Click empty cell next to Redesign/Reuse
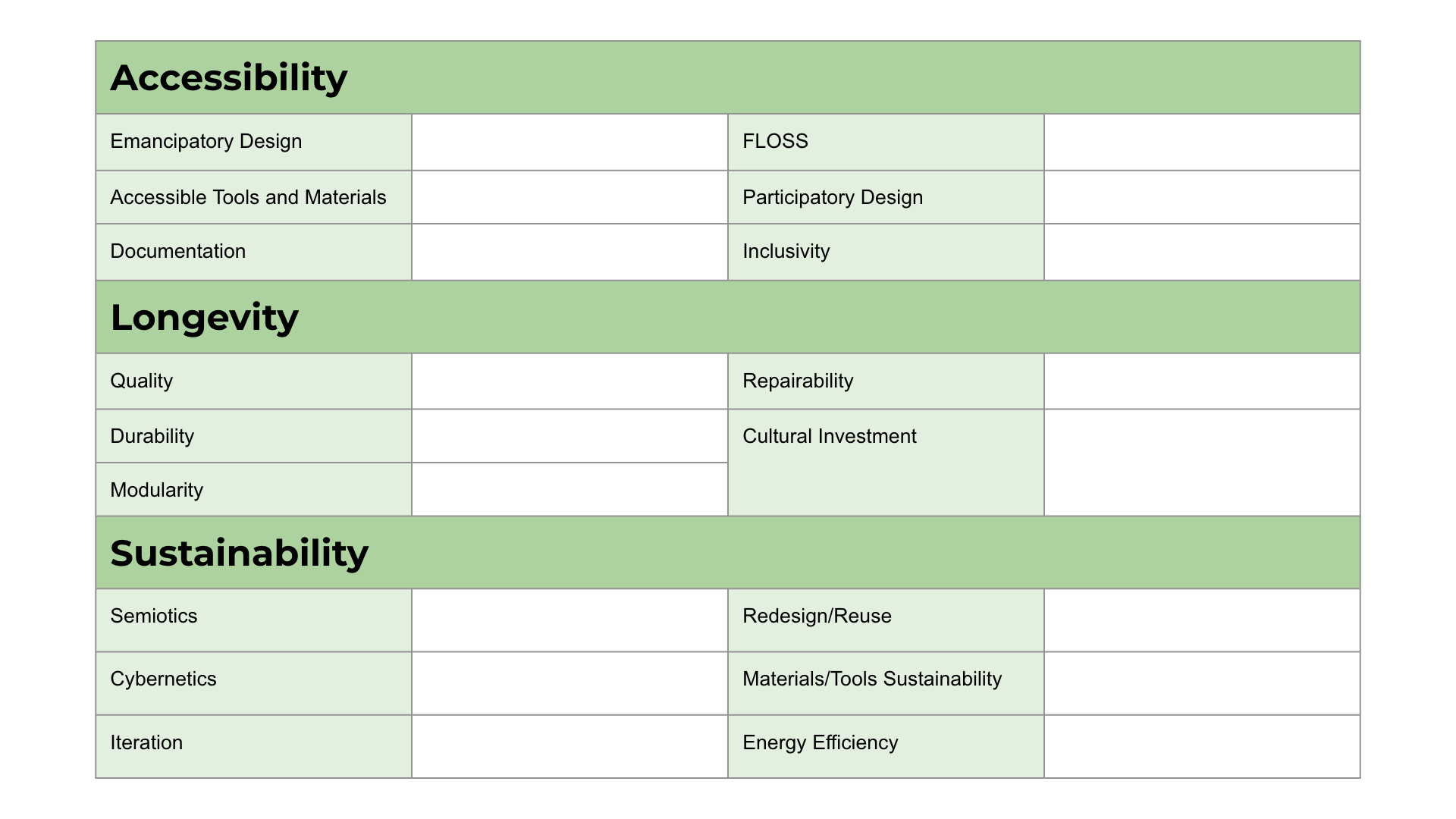This screenshot has width=1456, height=819. pos(1202,620)
